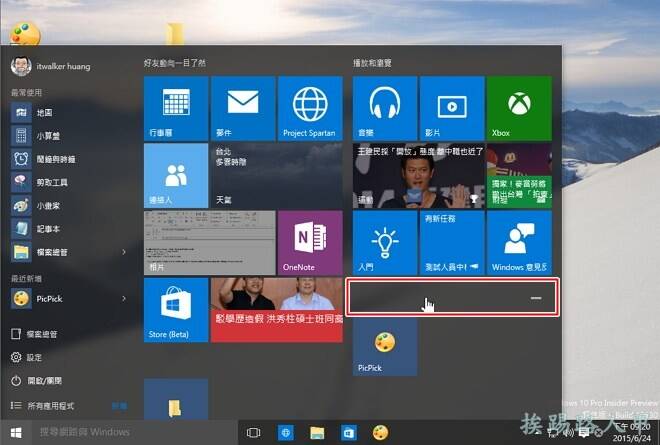Click the taskbar search box
Viewport: 660px width, 445px height.
pyautogui.click(x=136, y=432)
